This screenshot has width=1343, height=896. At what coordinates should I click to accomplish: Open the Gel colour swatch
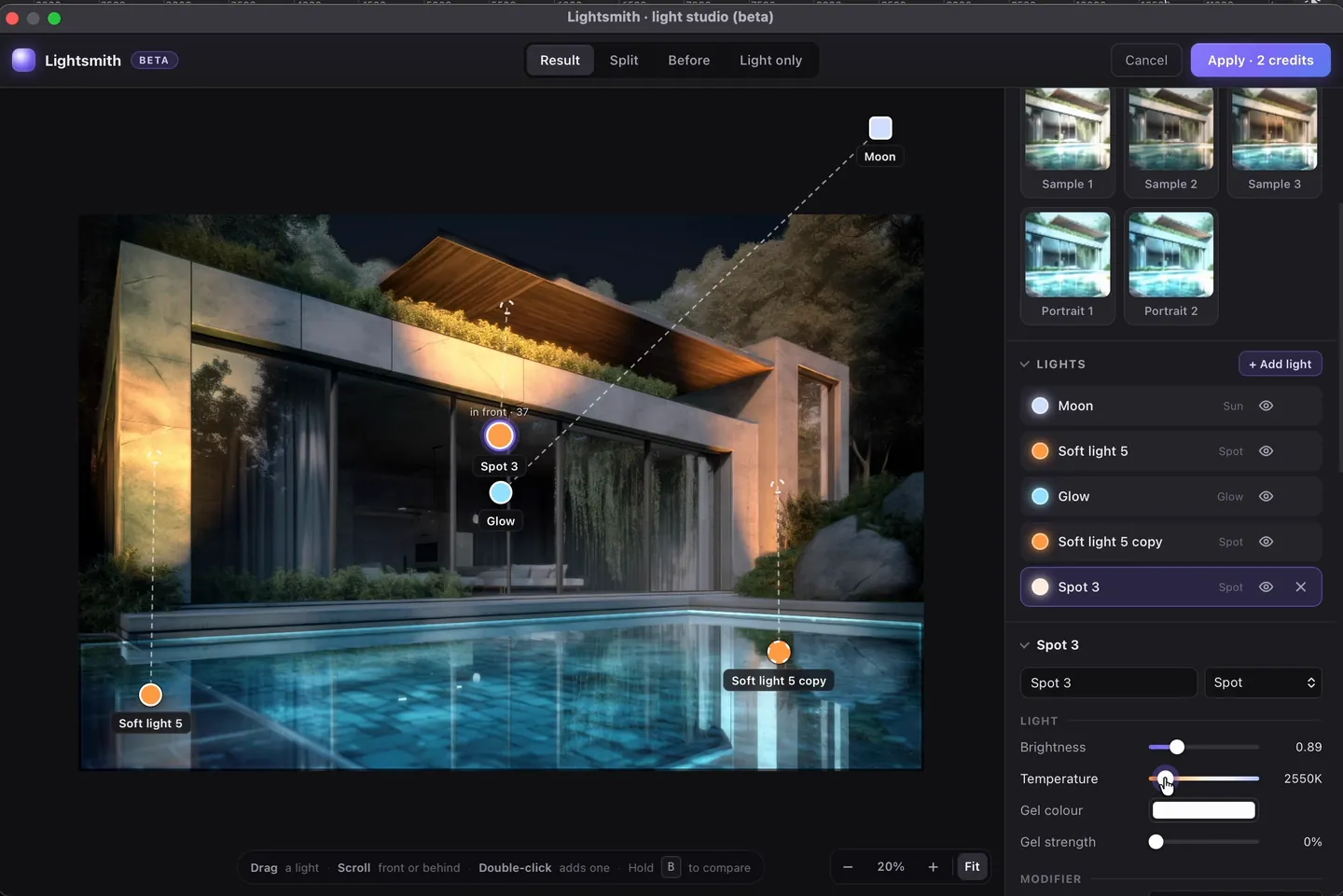1204,810
